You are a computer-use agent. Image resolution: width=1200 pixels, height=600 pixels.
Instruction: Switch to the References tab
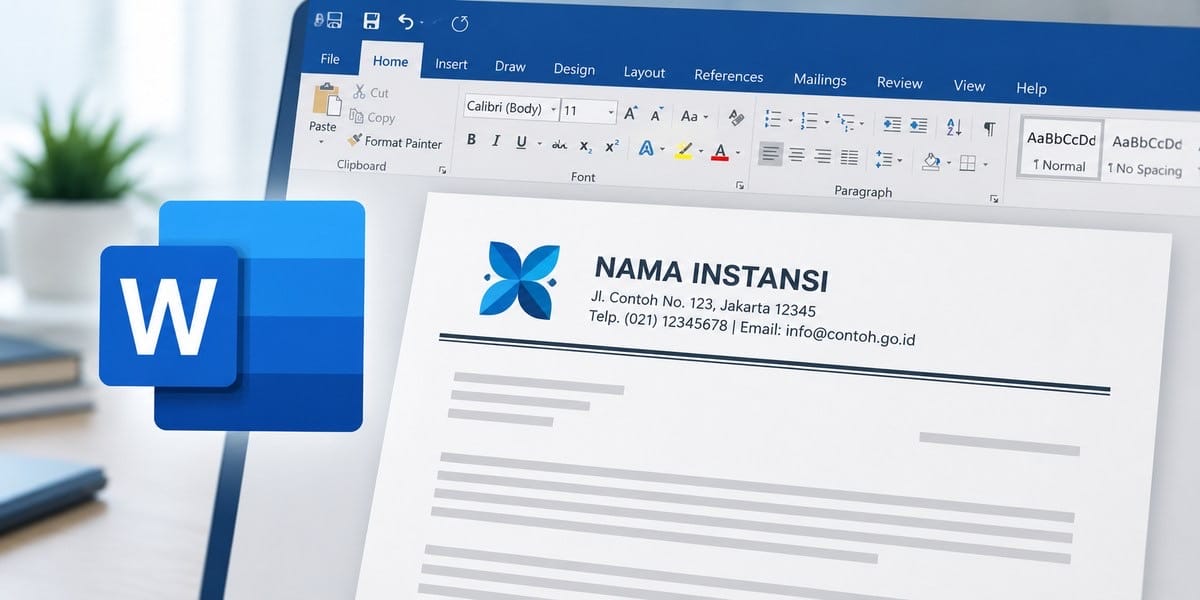728,76
